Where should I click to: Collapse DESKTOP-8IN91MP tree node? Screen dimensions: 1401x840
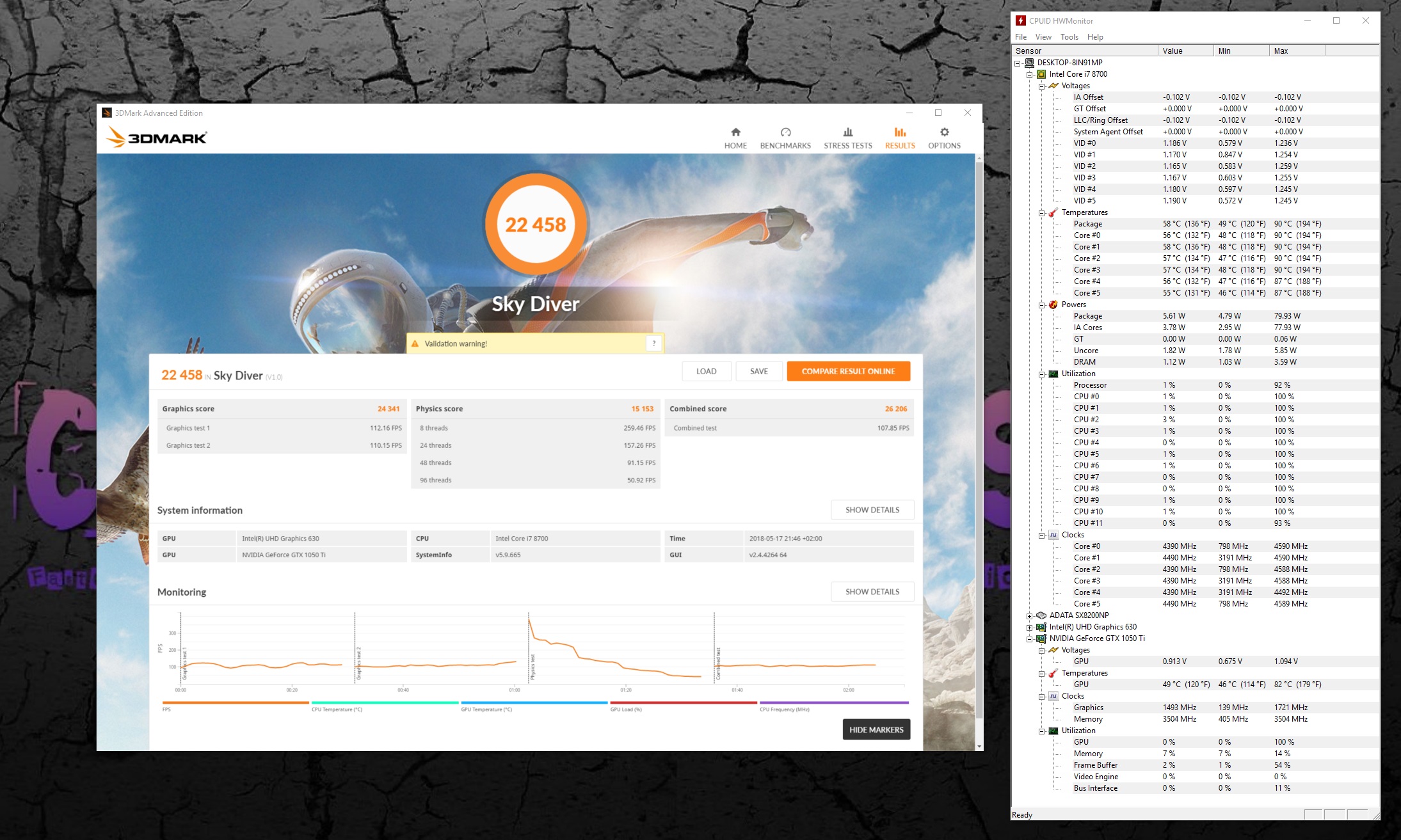point(1017,63)
